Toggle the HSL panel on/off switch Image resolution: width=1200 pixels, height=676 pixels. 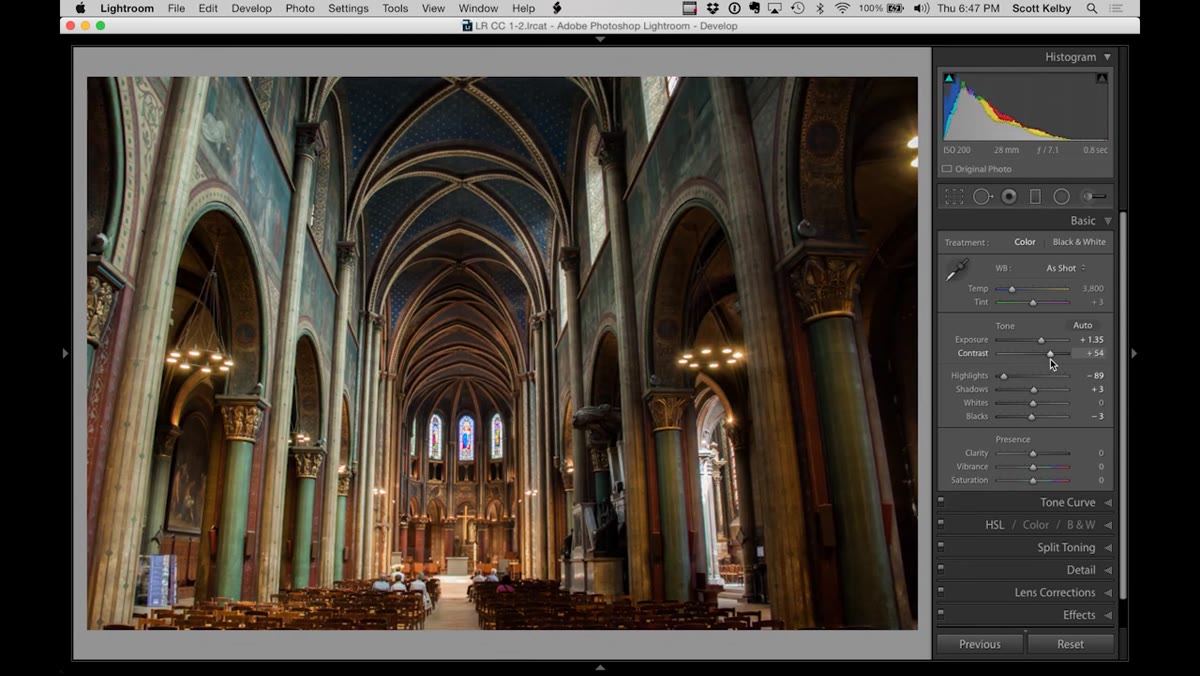[941, 525]
